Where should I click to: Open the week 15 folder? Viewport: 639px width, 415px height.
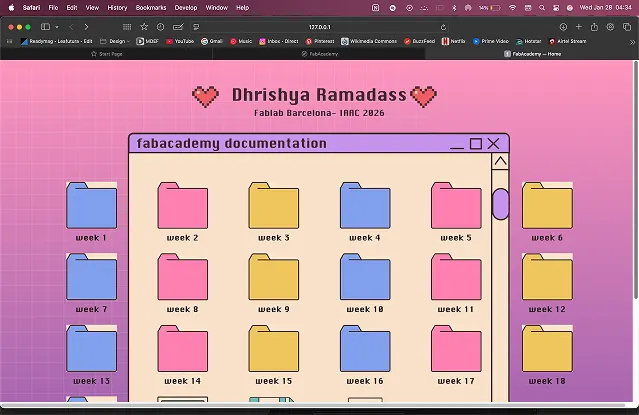pos(273,349)
